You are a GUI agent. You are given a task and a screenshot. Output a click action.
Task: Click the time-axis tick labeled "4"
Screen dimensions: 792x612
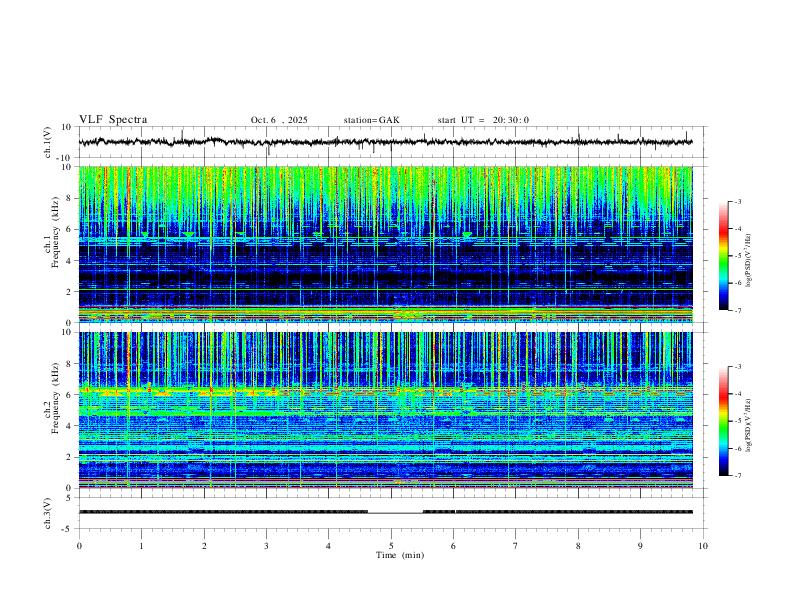point(329,546)
